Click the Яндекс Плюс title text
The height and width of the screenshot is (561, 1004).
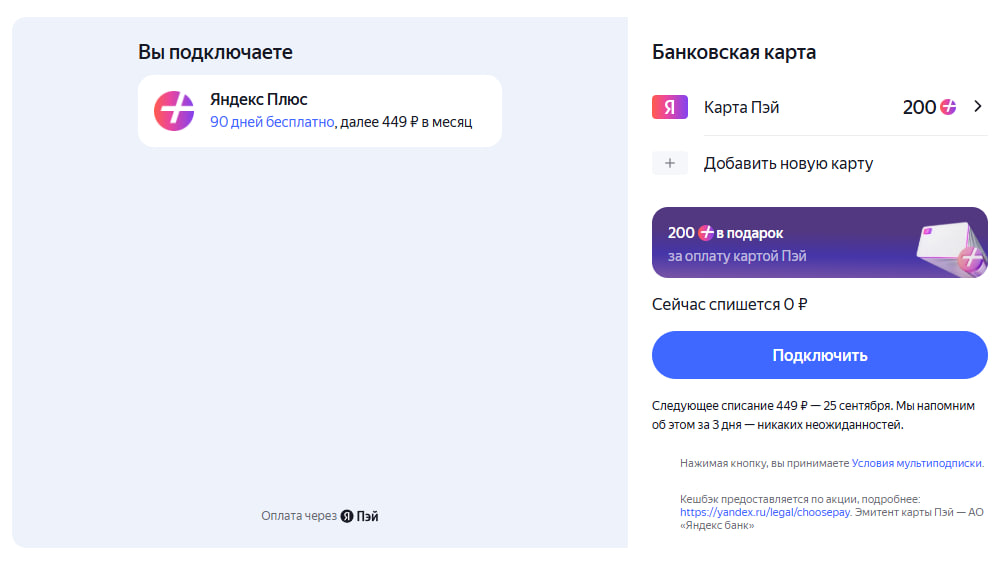(259, 99)
